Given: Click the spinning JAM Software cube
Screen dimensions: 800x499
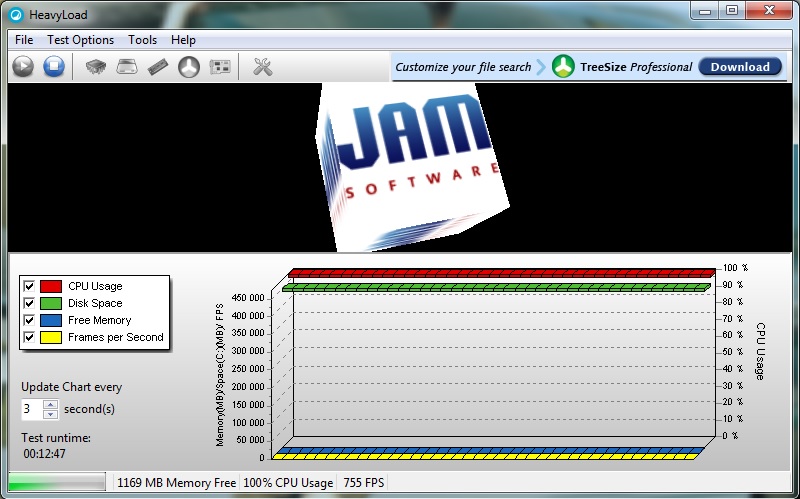Looking at the screenshot, I should tap(412, 167).
